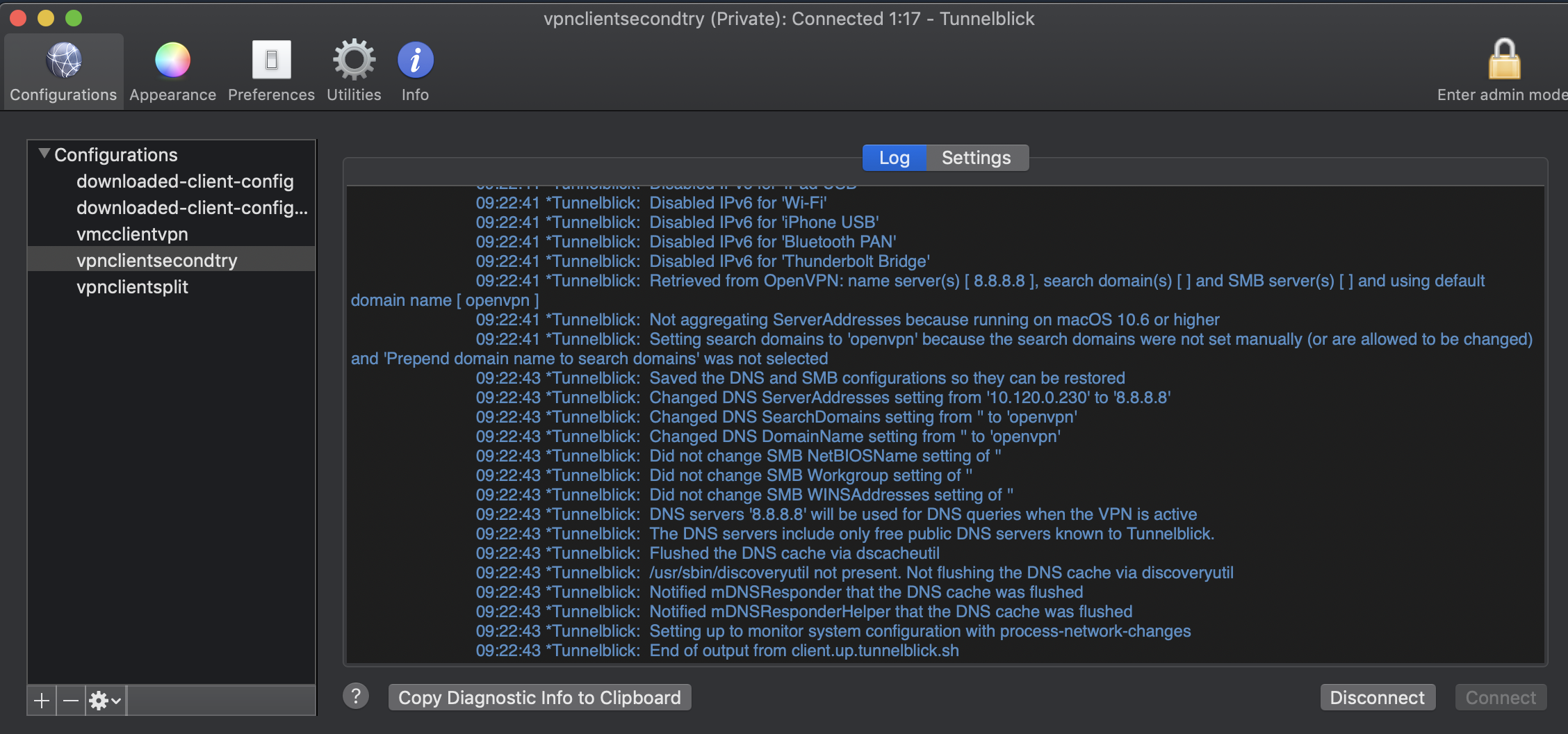Click the Disconnect button

pos(1377,697)
